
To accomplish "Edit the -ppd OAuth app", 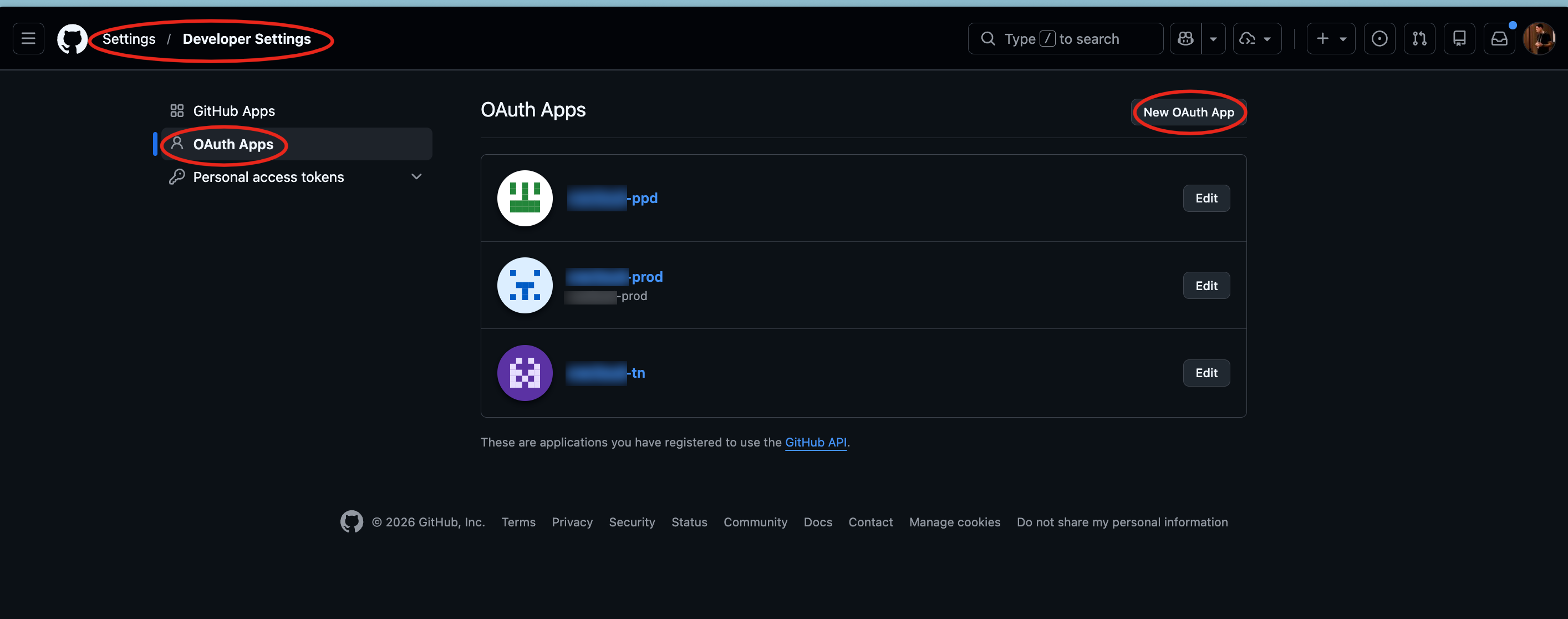I will coord(1206,199).
